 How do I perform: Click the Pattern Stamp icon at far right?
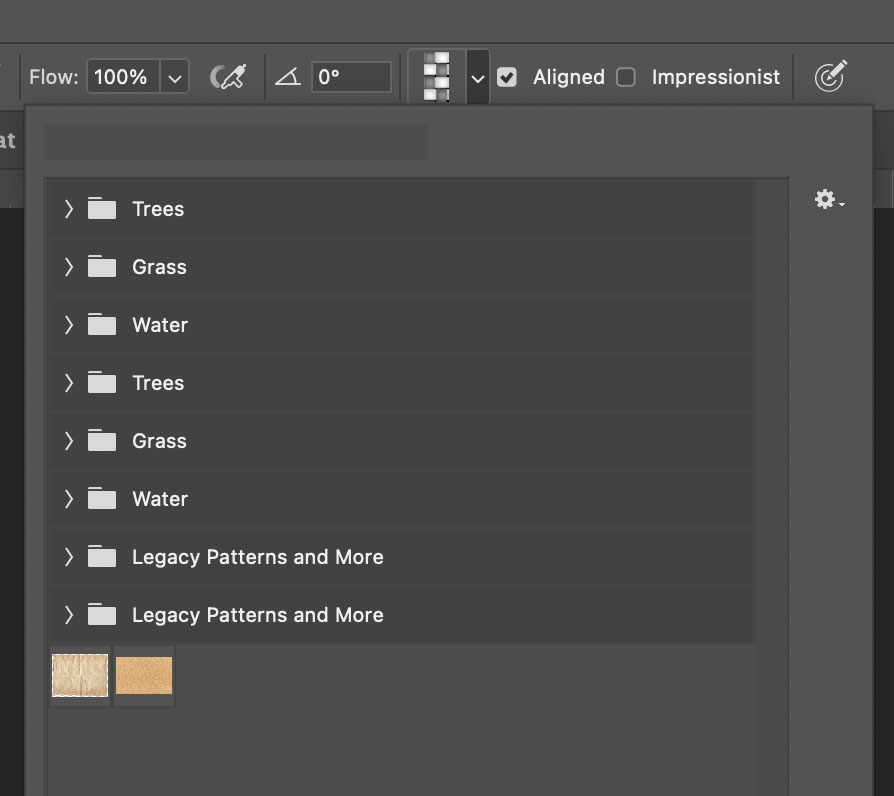830,76
